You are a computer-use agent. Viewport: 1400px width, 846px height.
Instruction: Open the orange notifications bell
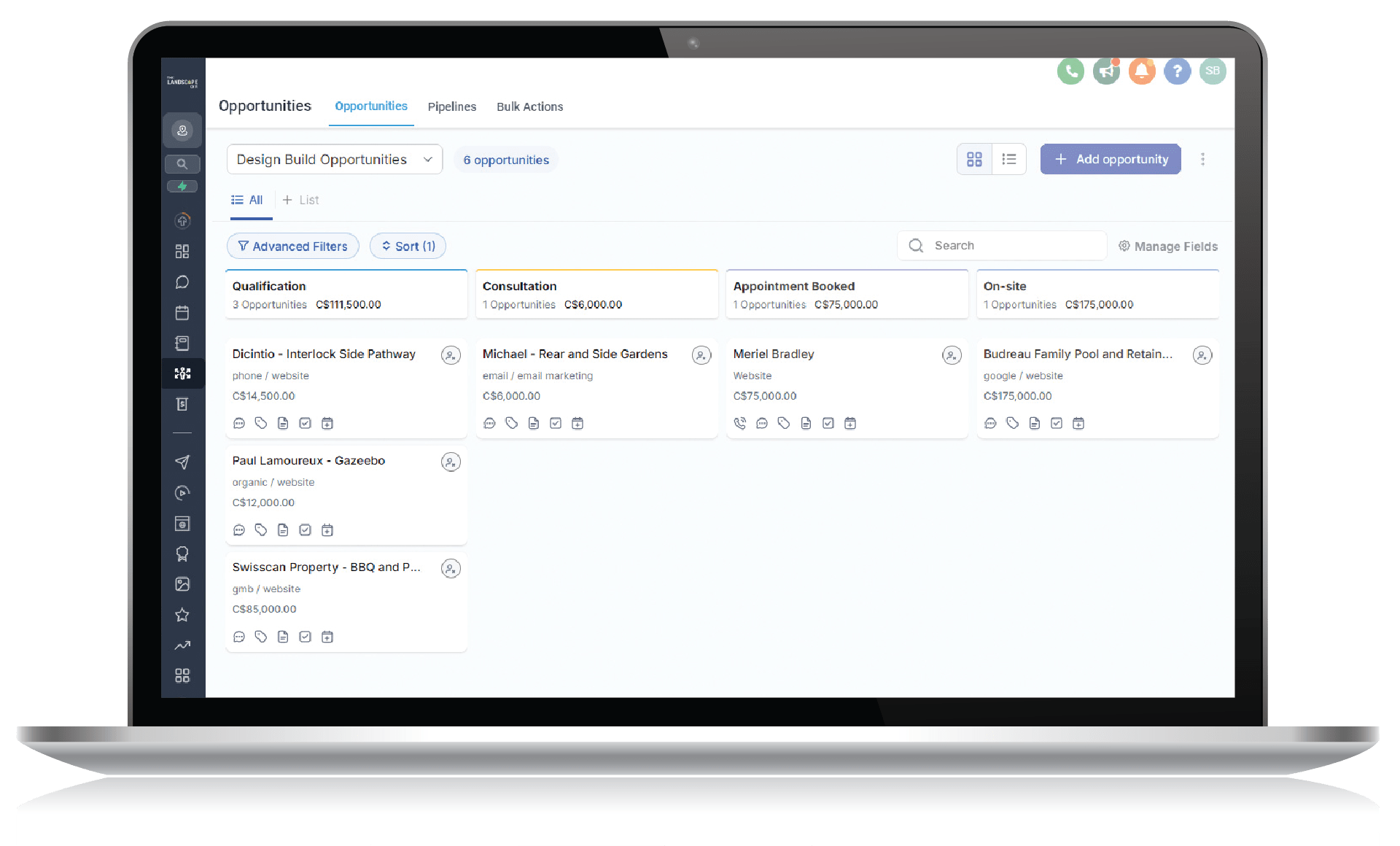(x=1142, y=71)
